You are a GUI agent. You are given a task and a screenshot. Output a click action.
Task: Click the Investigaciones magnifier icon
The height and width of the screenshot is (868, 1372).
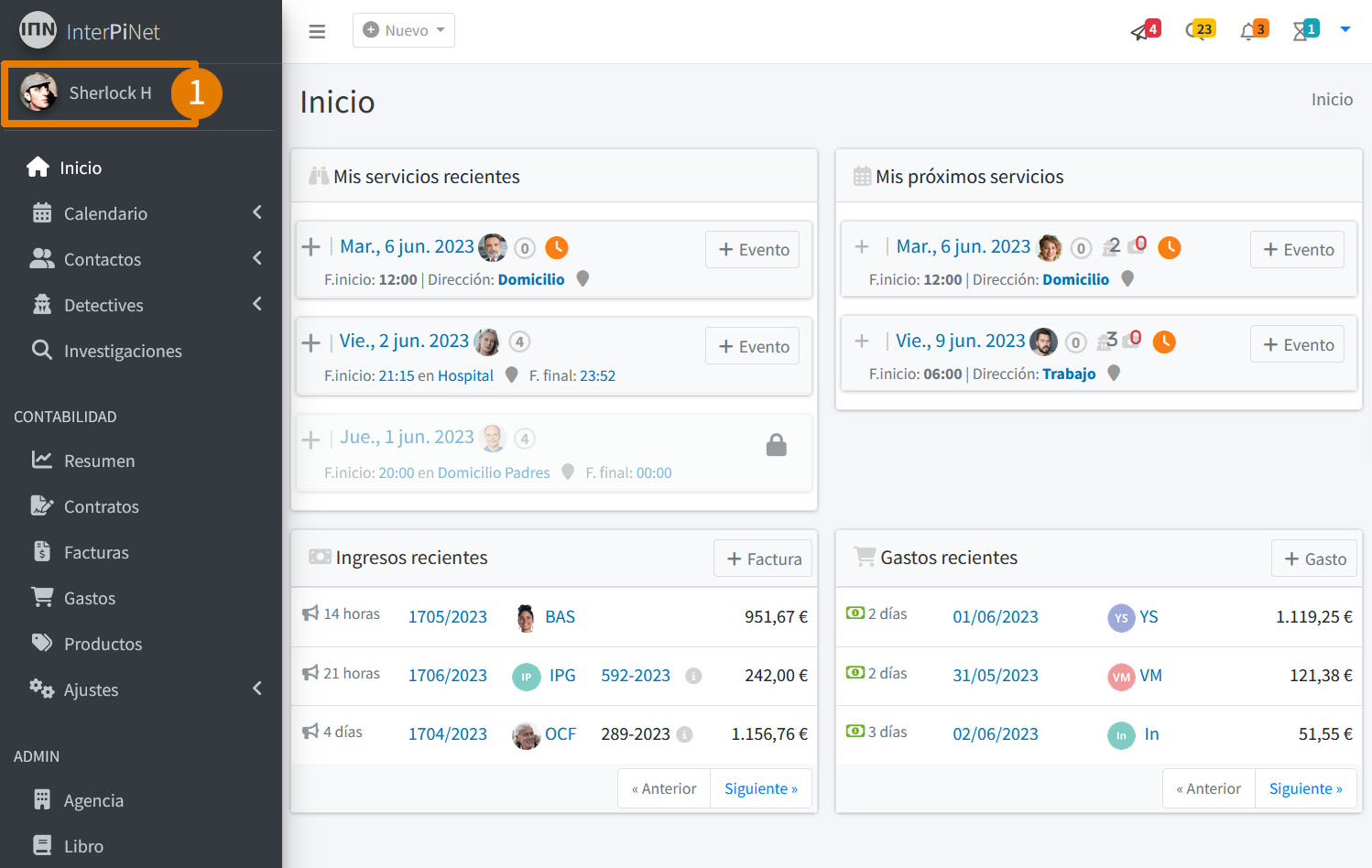pos(42,350)
